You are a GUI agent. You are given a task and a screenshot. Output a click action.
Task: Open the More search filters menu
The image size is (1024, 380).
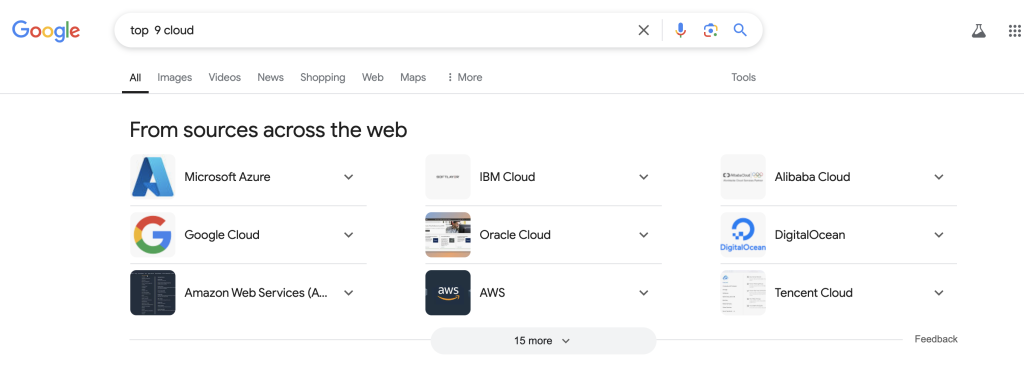click(464, 77)
